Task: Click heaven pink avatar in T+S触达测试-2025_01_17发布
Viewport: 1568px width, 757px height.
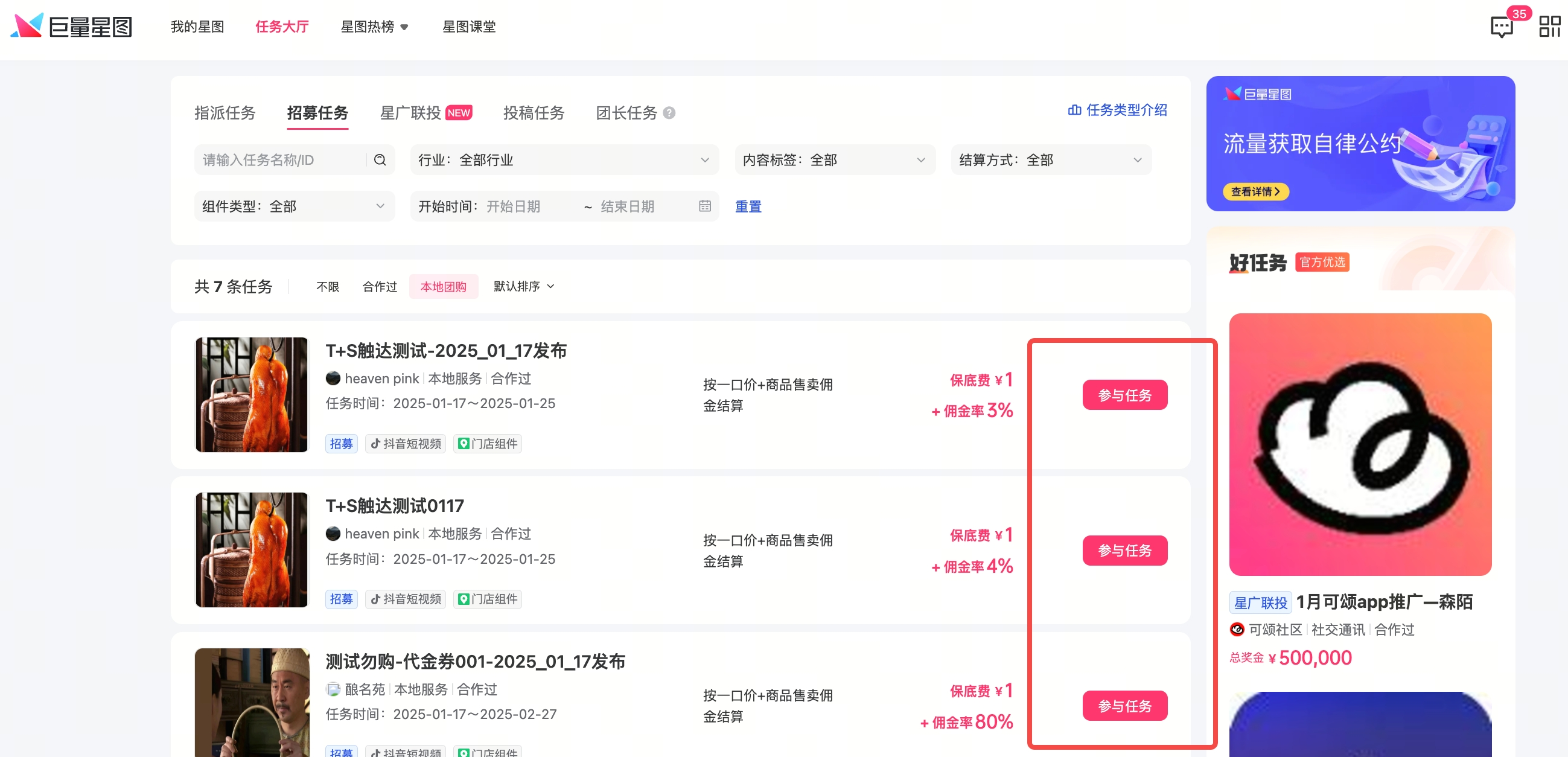Action: pos(333,378)
